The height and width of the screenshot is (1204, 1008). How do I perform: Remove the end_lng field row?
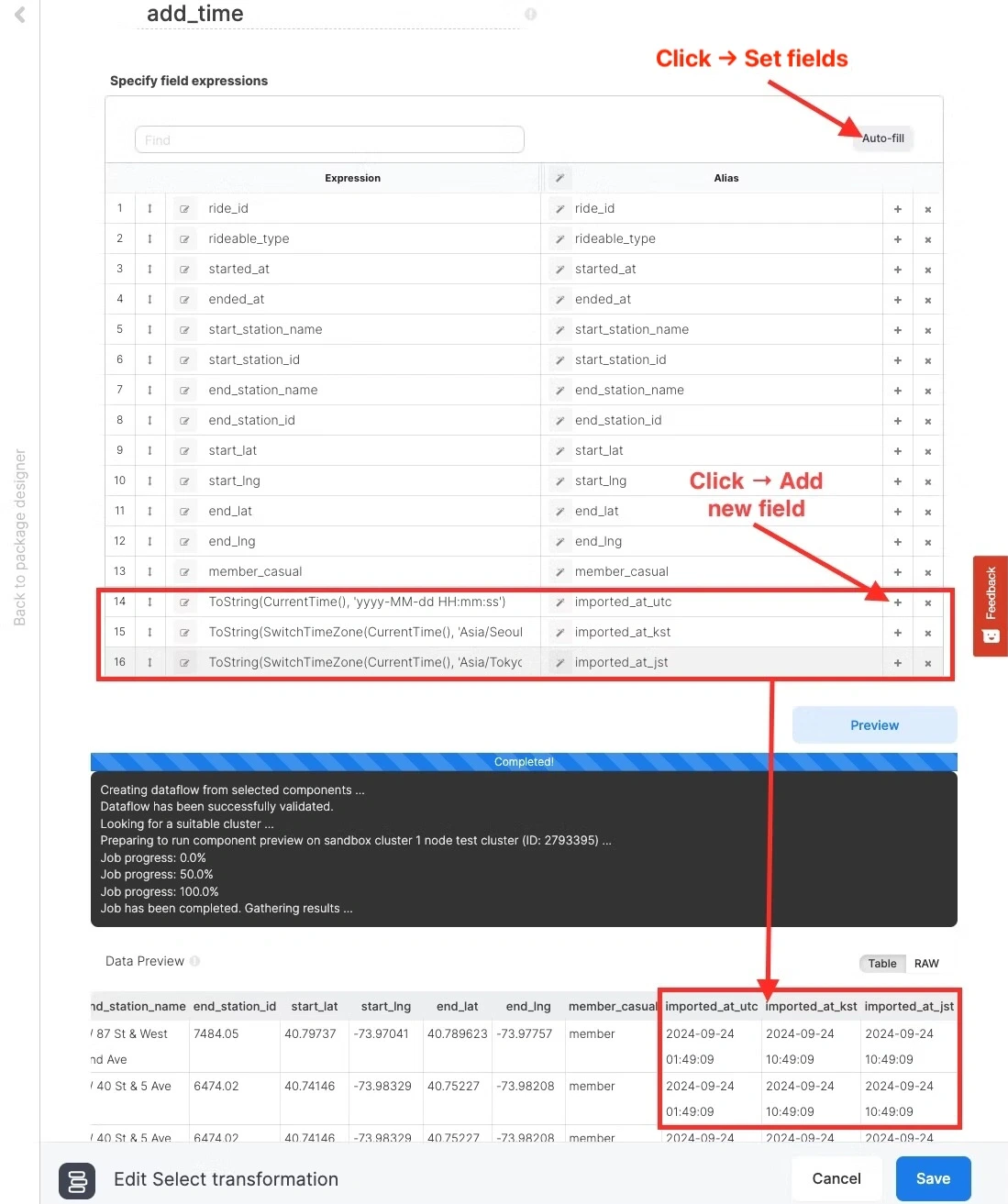(x=928, y=542)
